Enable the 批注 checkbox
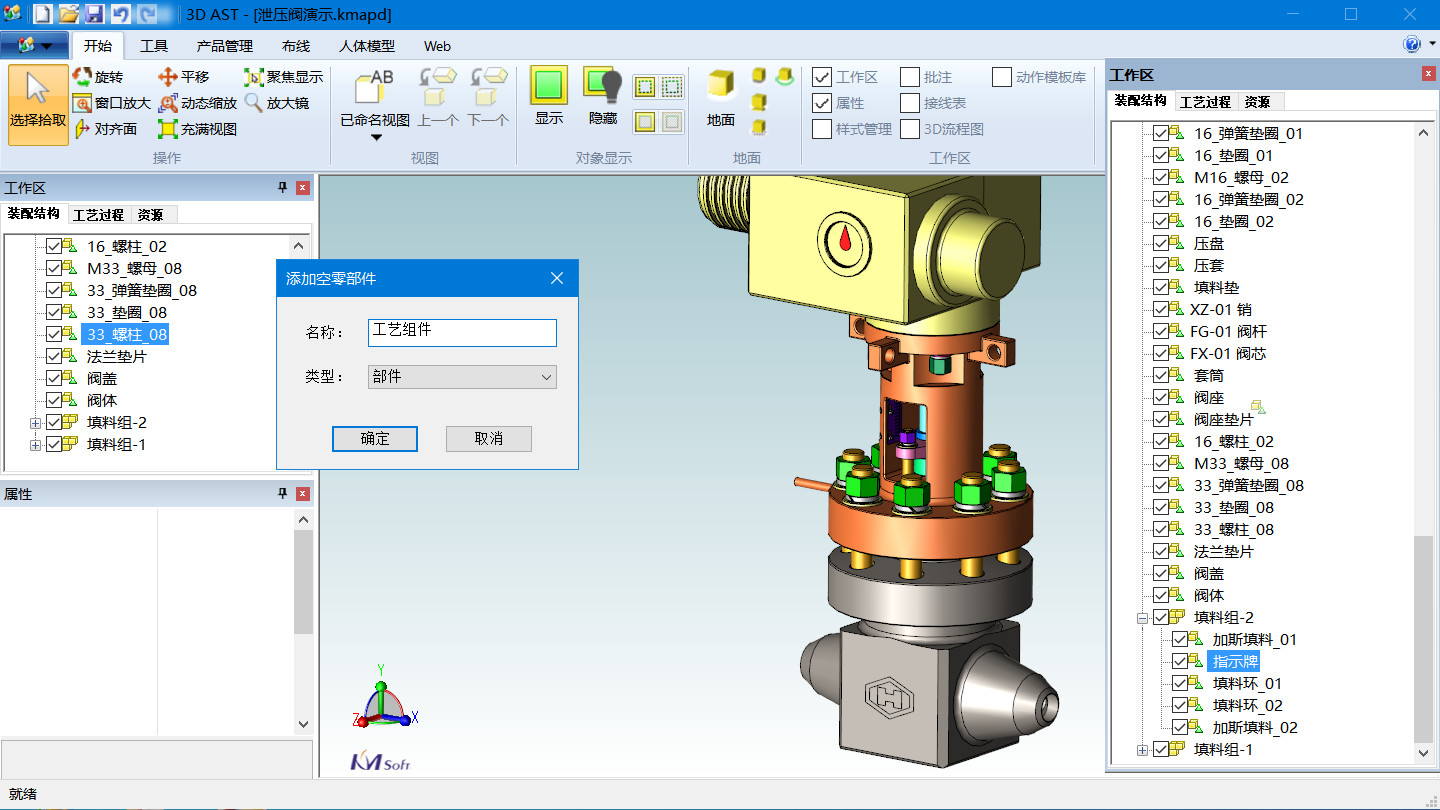 point(910,77)
